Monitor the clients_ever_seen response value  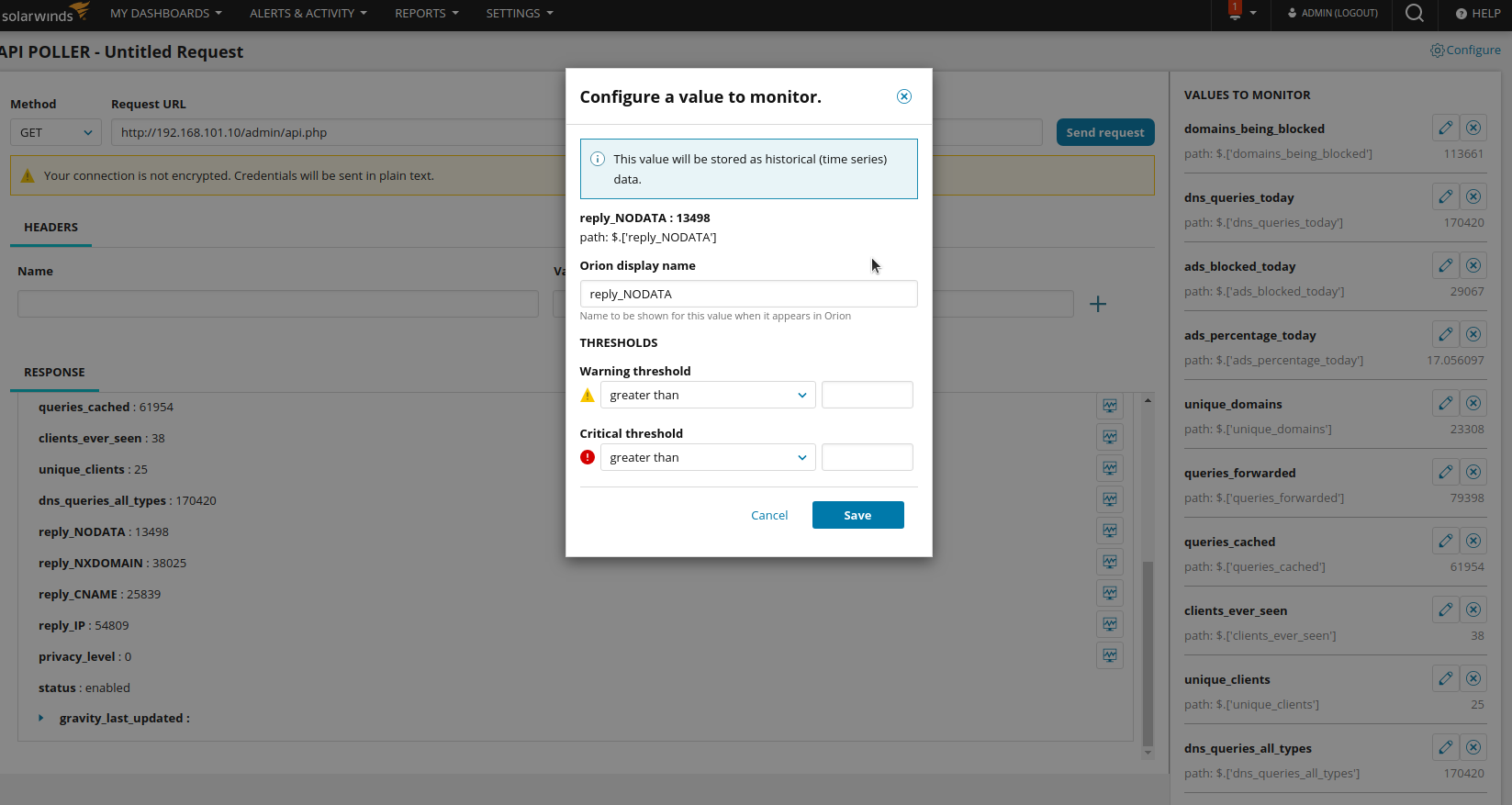[x=1110, y=437]
